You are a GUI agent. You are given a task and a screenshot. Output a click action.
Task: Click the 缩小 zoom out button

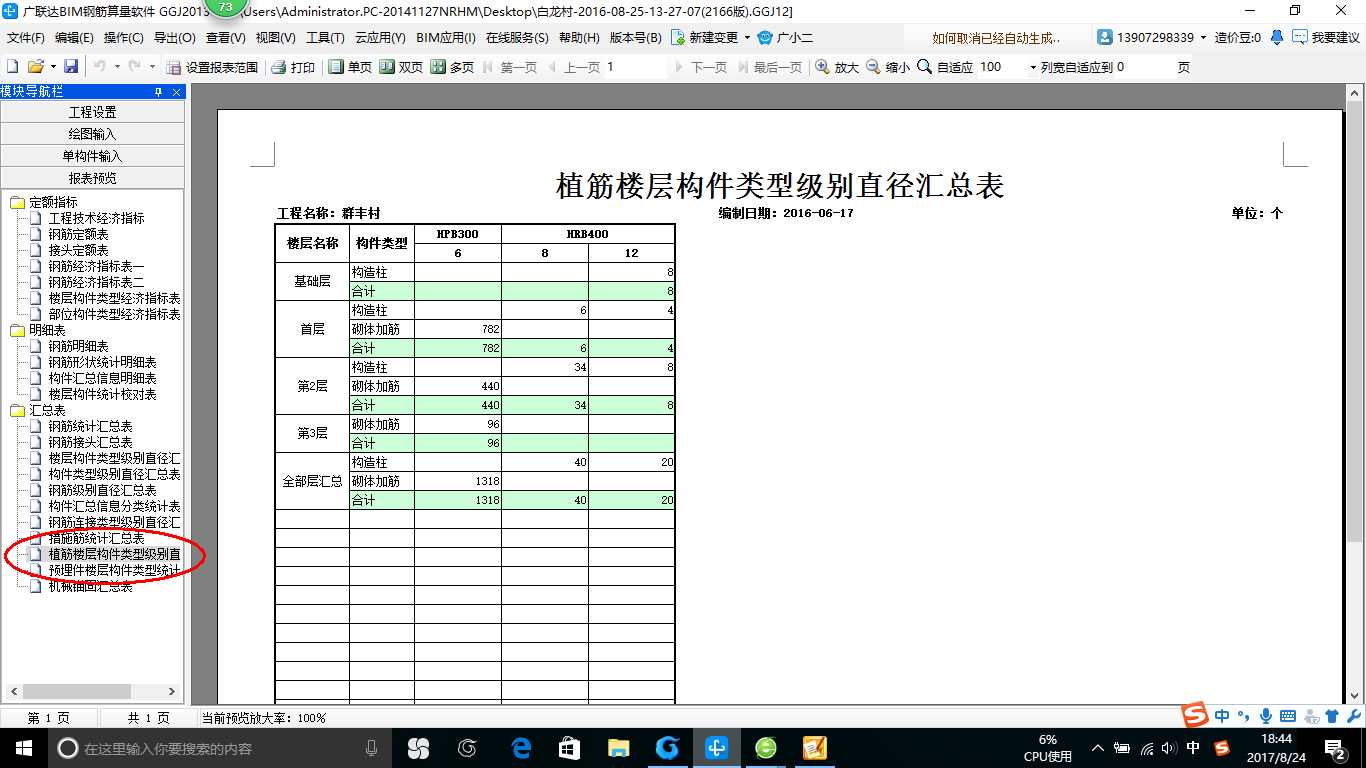888,67
